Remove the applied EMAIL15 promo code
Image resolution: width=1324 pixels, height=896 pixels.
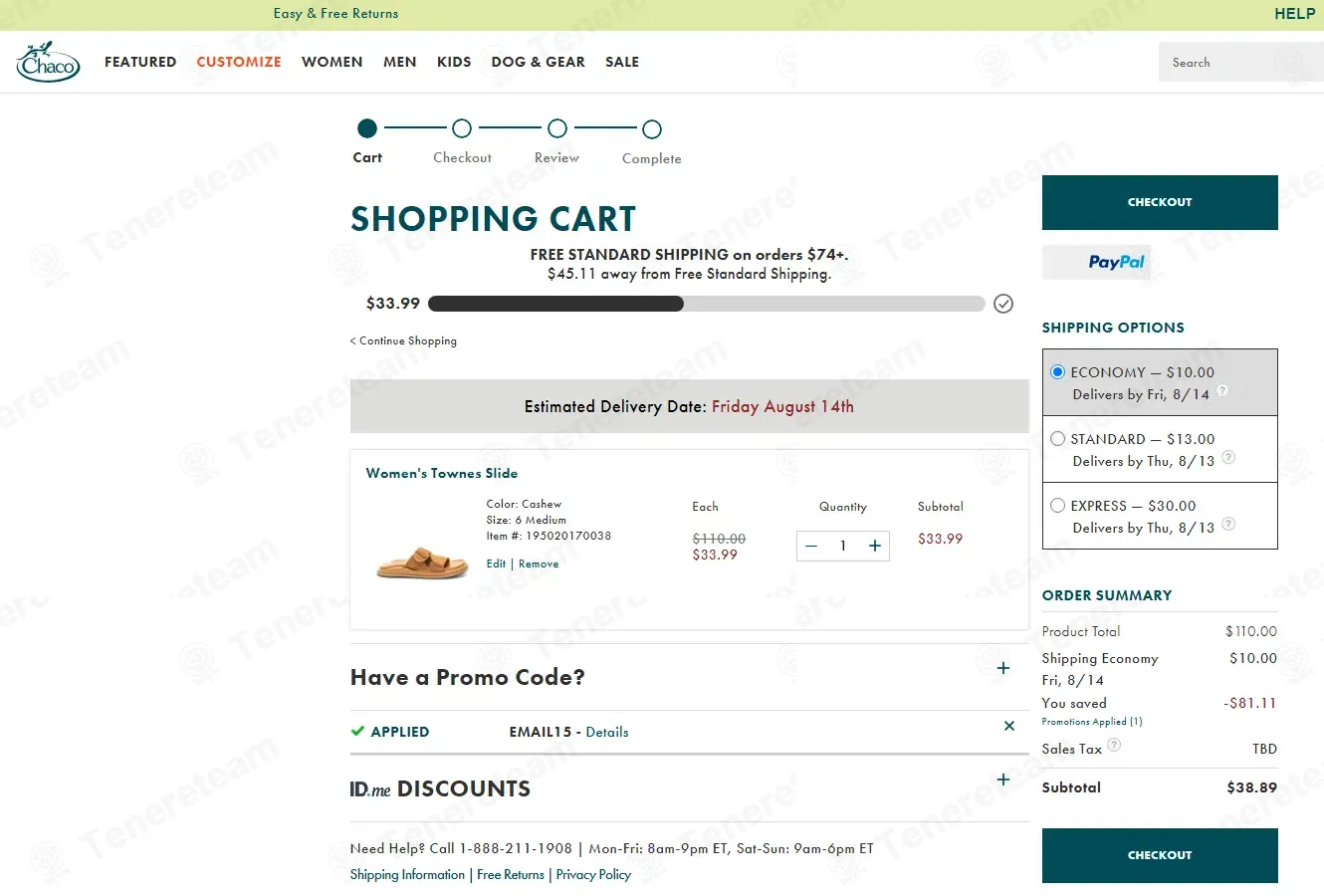click(x=1009, y=726)
